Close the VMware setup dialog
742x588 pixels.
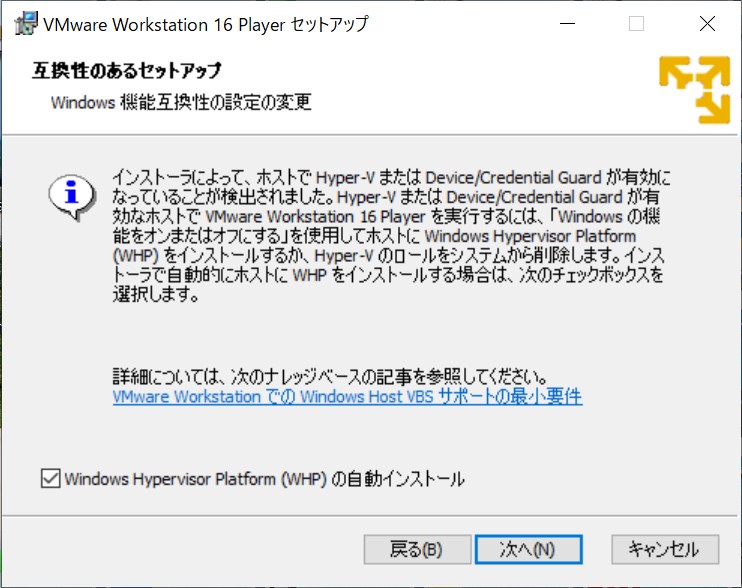click(706, 24)
